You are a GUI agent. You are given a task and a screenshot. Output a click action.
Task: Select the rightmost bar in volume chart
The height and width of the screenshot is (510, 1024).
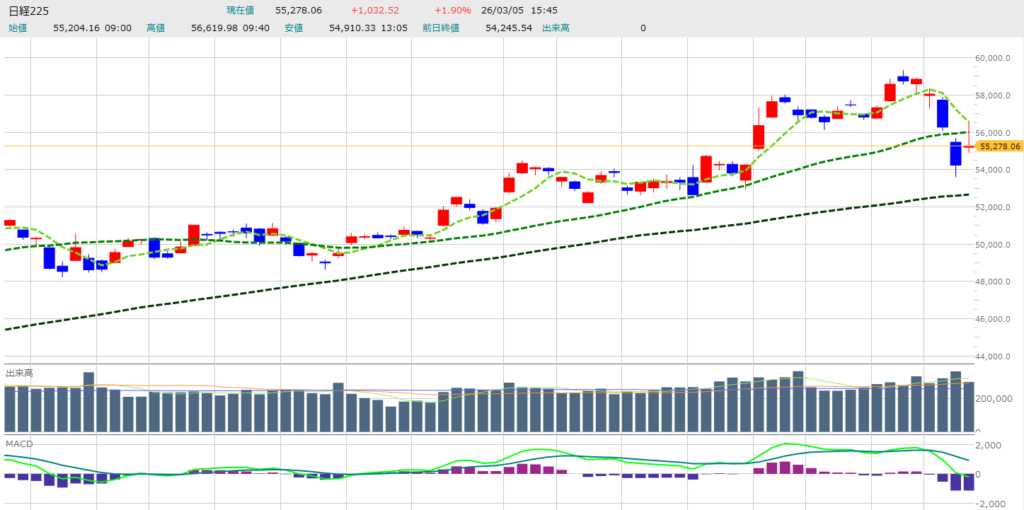968,406
